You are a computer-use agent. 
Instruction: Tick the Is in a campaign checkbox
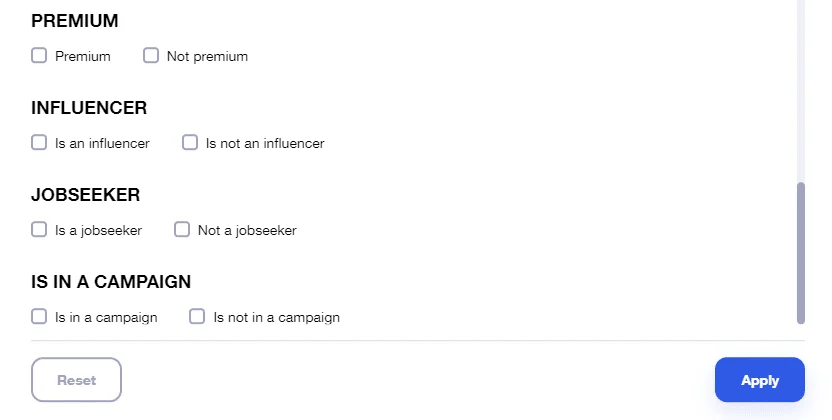pyautogui.click(x=39, y=316)
